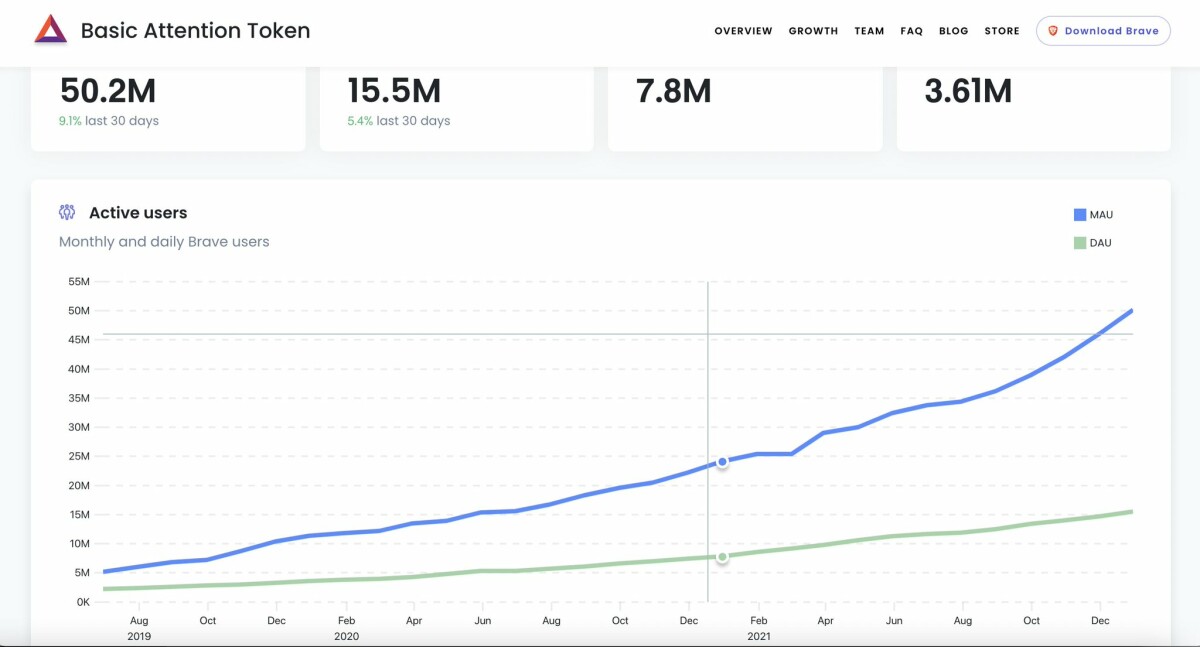The width and height of the screenshot is (1200, 647).
Task: Click the 50.2M stat card value
Action: [108, 91]
